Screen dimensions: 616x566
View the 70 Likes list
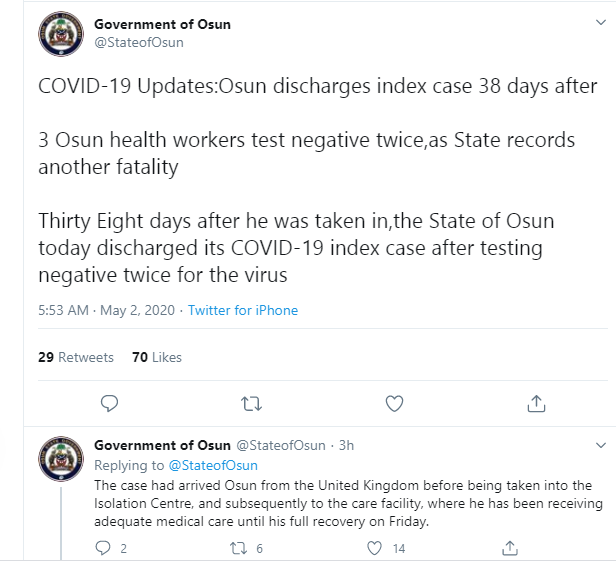tap(157, 357)
